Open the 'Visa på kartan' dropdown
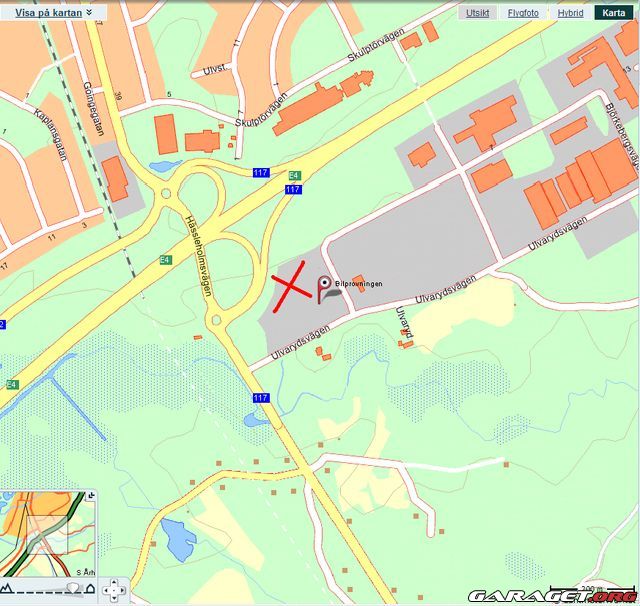 [49, 13]
